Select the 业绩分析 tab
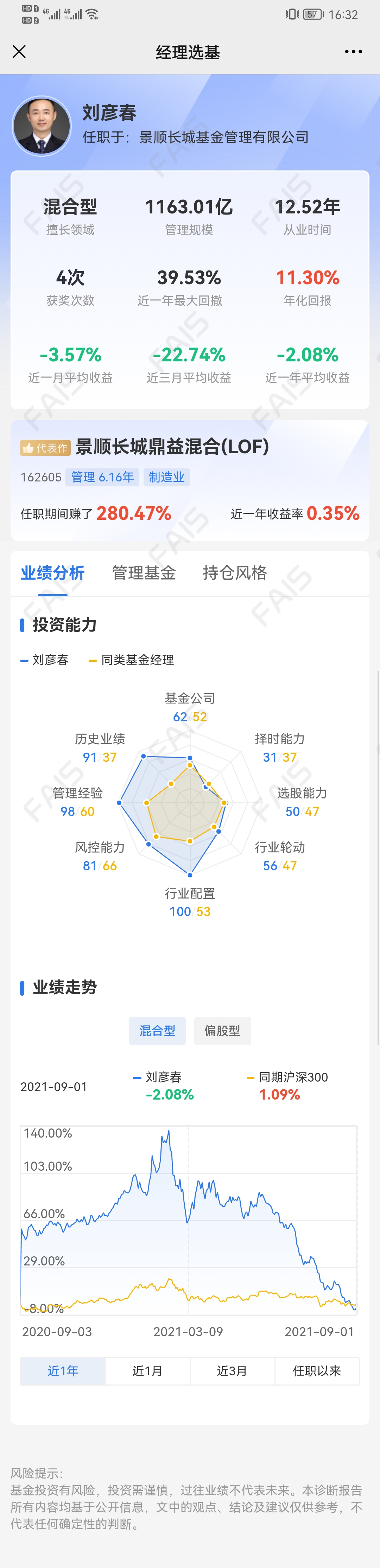The width and height of the screenshot is (380, 1568). click(53, 573)
